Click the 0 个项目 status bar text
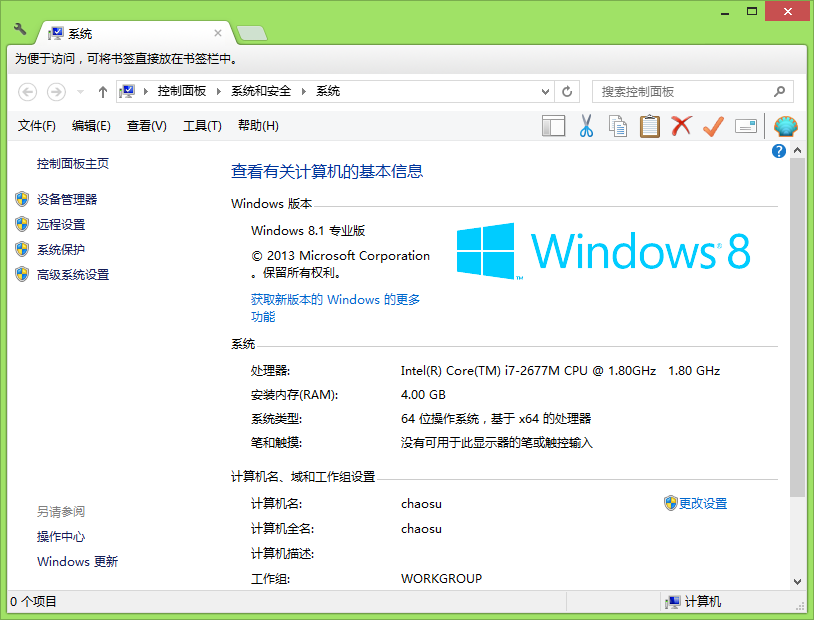814x620 pixels. pos(33,602)
